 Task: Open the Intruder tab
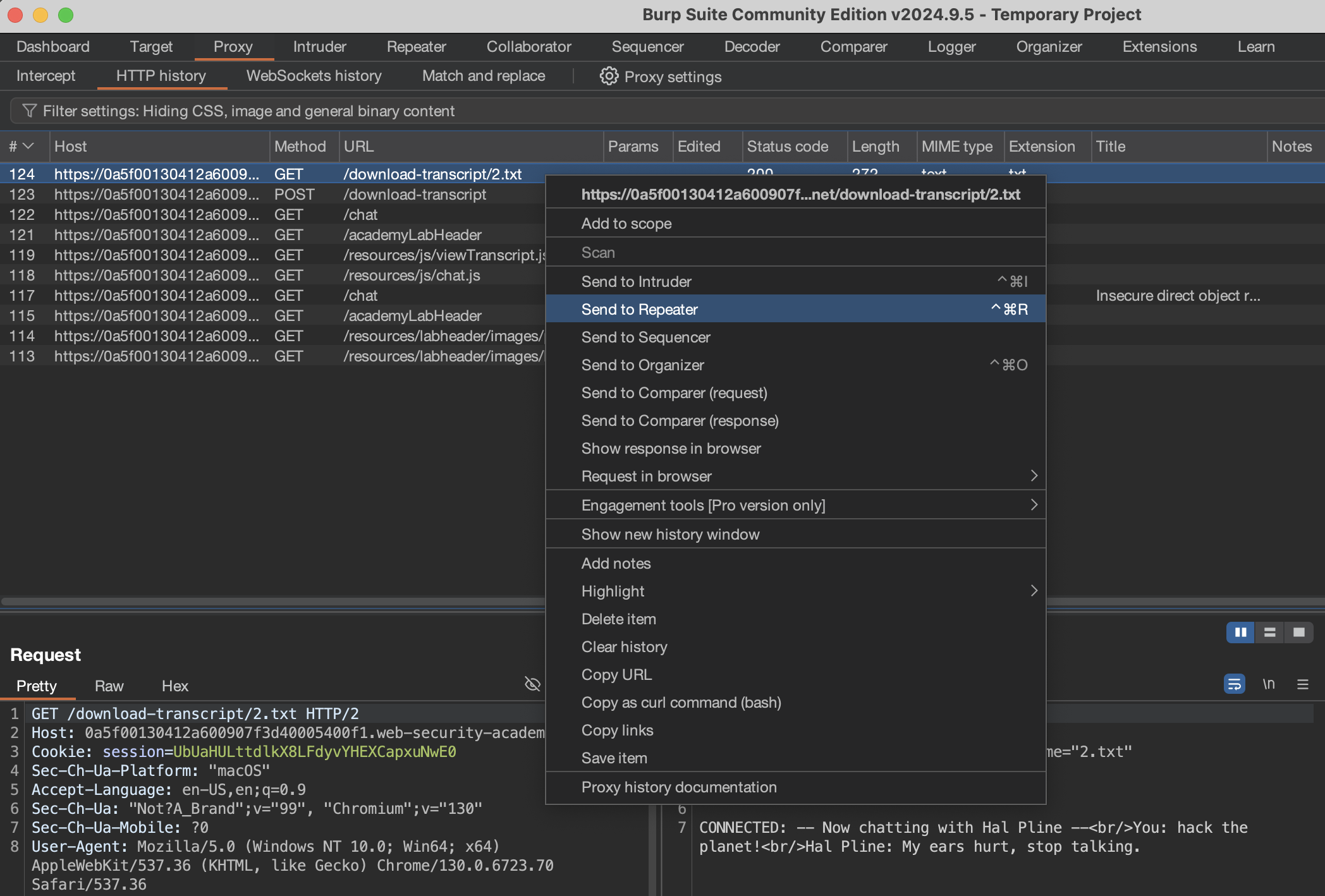pyautogui.click(x=320, y=47)
